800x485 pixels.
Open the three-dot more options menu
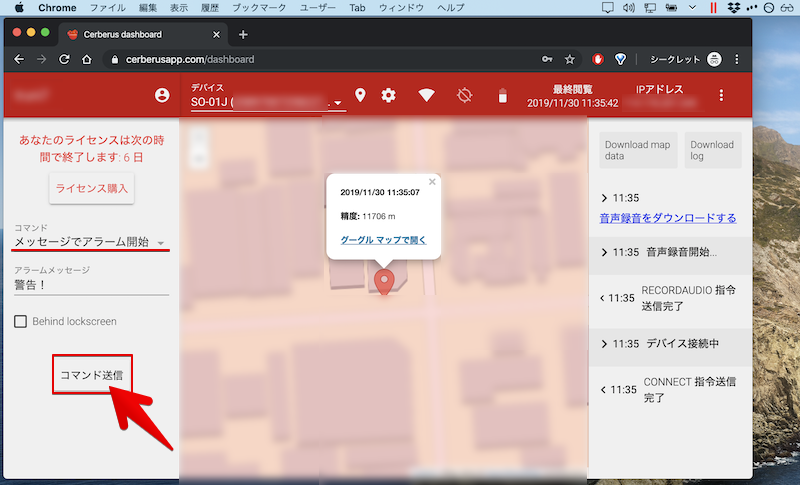pyautogui.click(x=721, y=96)
